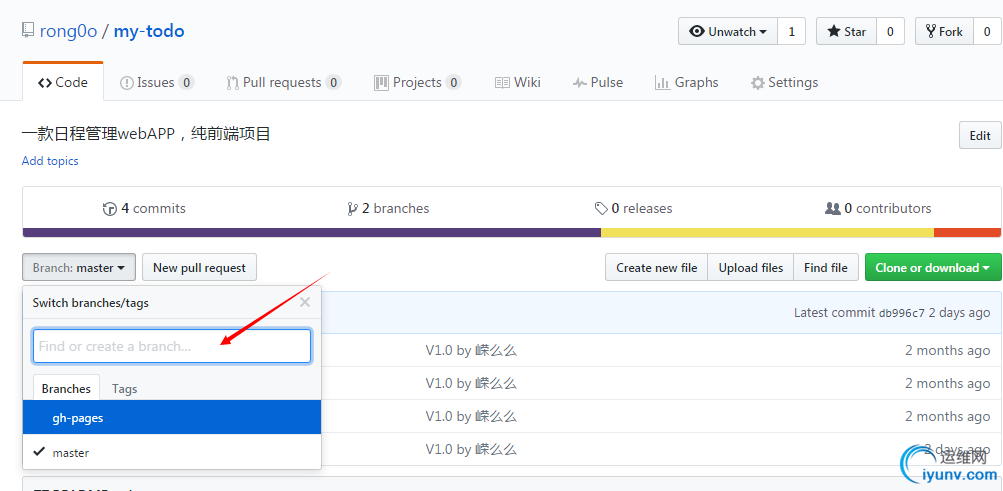This screenshot has width=1003, height=491.
Task: Open the Pull requests tab
Action: coord(283,82)
